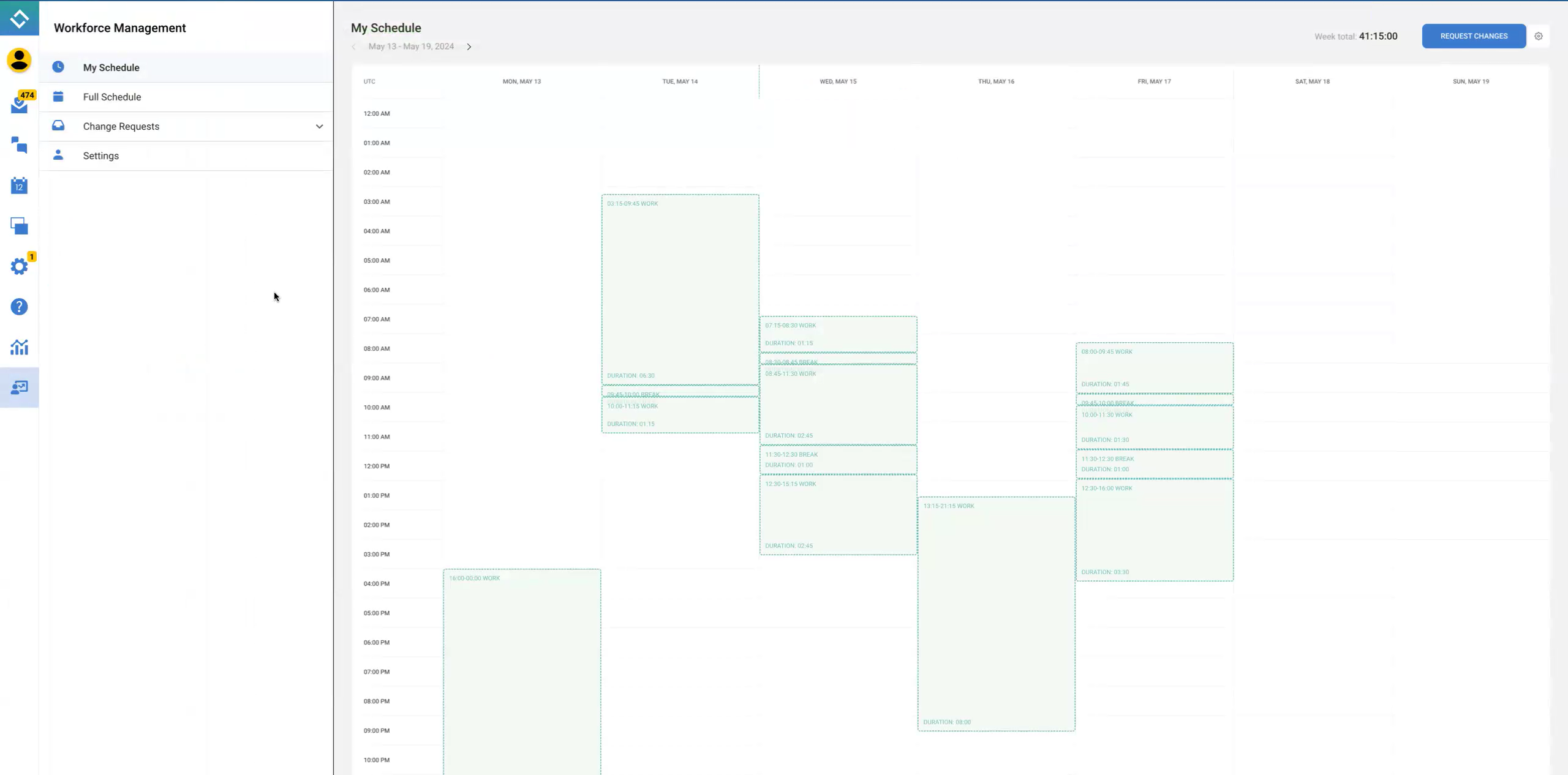Open the calendar sidebar icon
This screenshot has height=775, width=1568.
(19, 185)
